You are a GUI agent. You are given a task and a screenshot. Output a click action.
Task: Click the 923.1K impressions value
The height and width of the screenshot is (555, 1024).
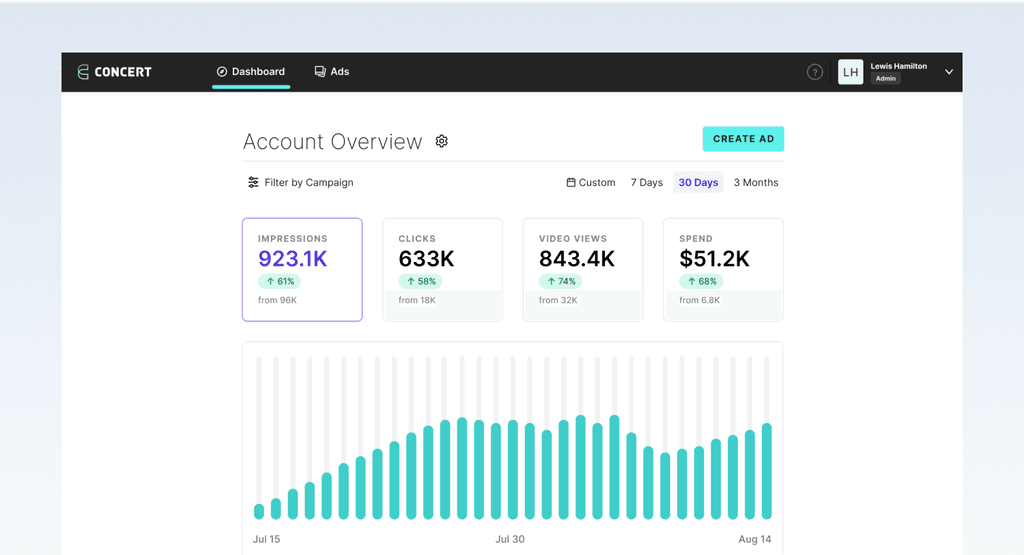tap(293, 259)
